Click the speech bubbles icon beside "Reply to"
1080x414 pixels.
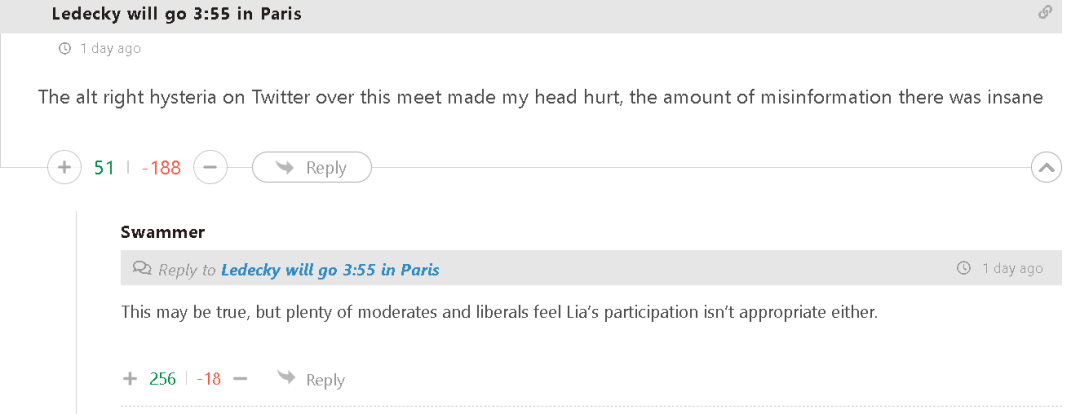(x=142, y=269)
